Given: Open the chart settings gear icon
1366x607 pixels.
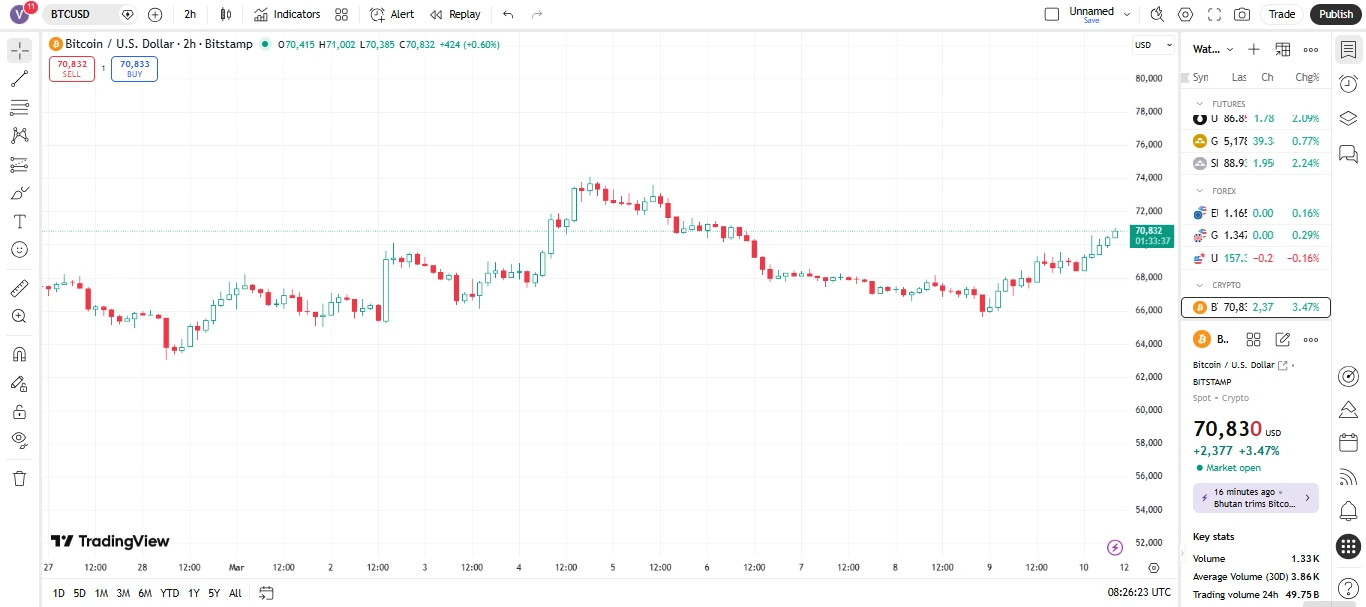Looking at the screenshot, I should point(1186,14).
